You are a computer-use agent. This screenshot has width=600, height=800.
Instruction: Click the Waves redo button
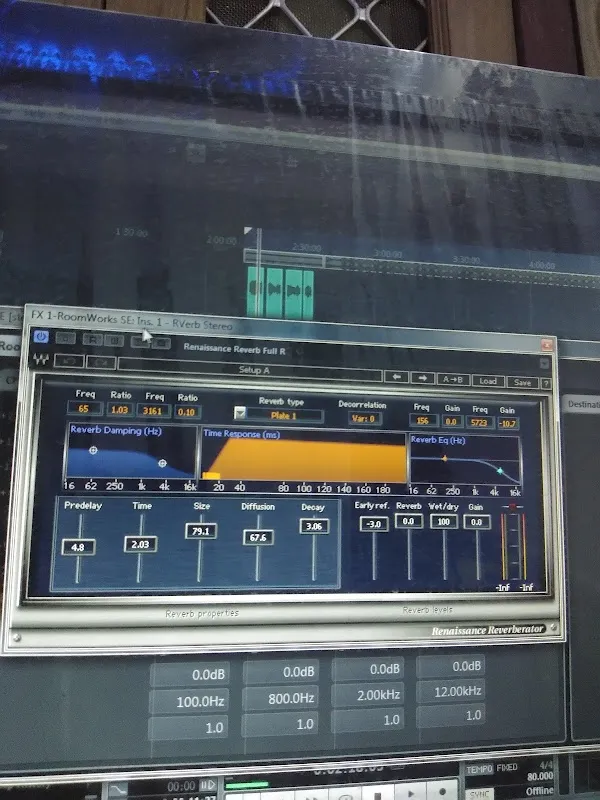[101, 362]
